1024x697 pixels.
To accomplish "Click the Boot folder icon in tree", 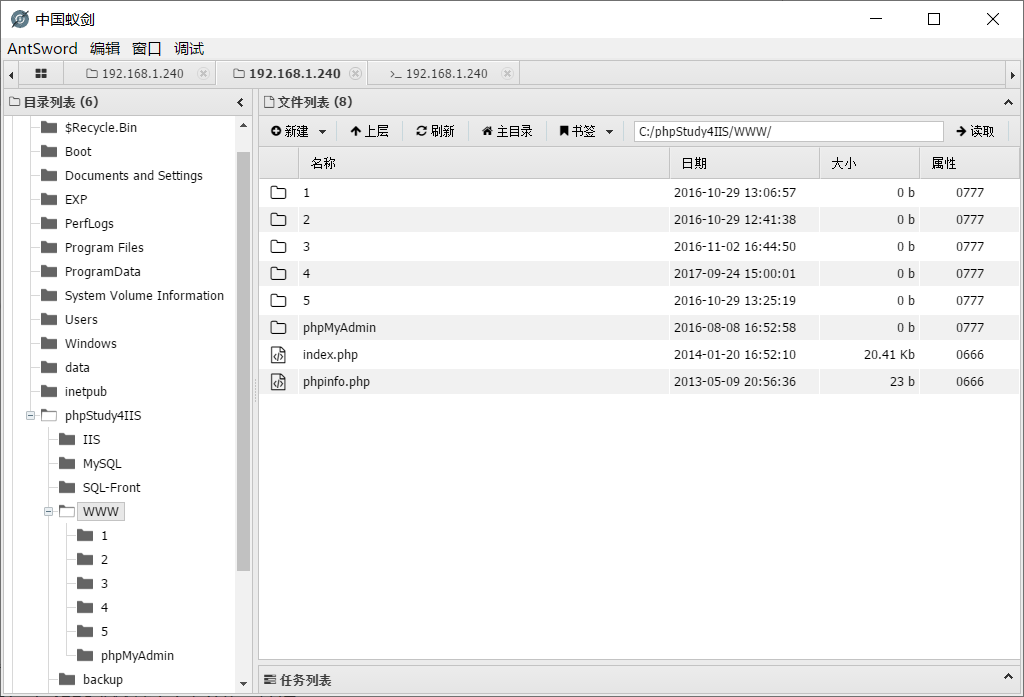I will click(49, 152).
